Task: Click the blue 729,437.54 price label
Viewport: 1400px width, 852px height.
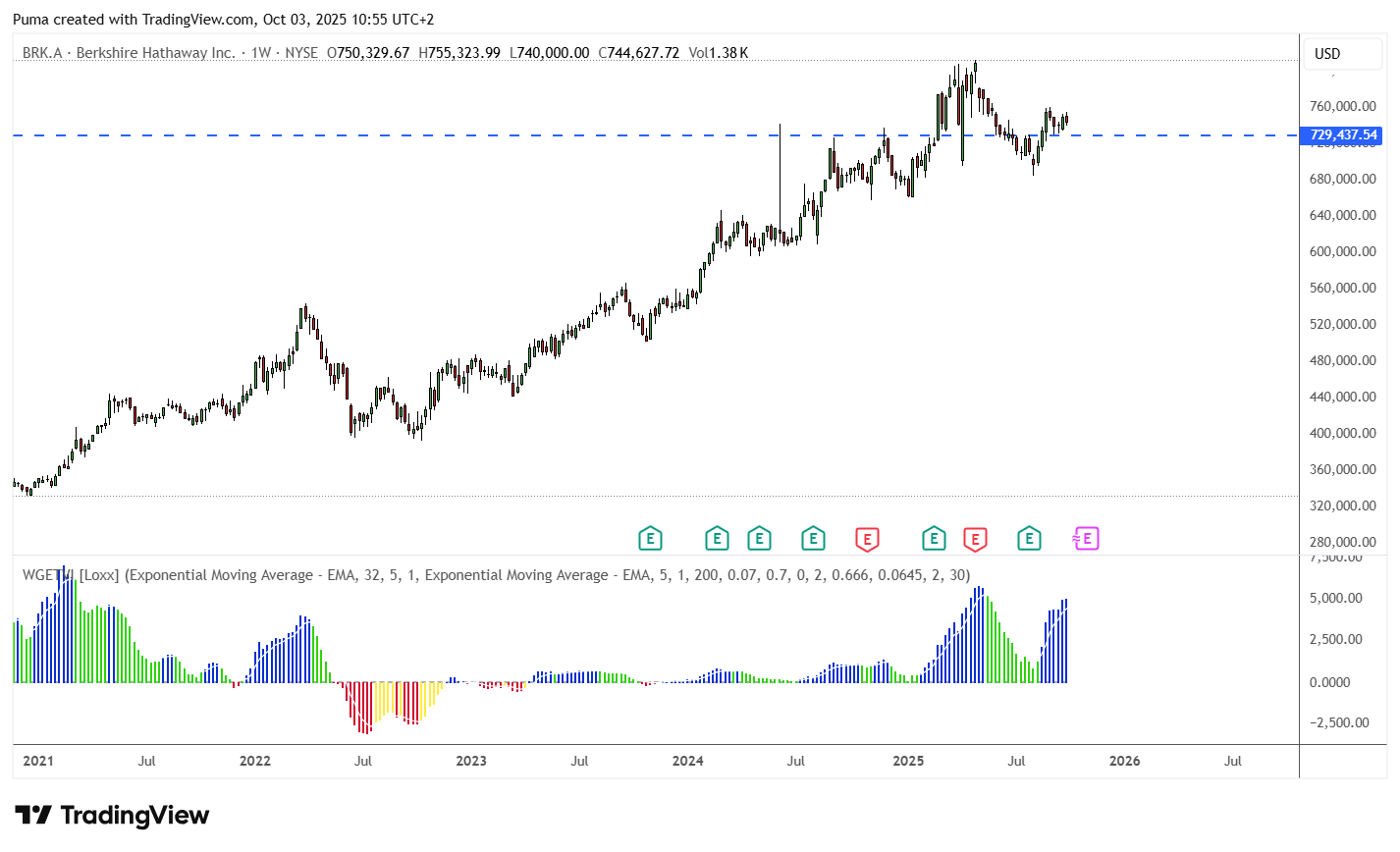Action: [1341, 135]
